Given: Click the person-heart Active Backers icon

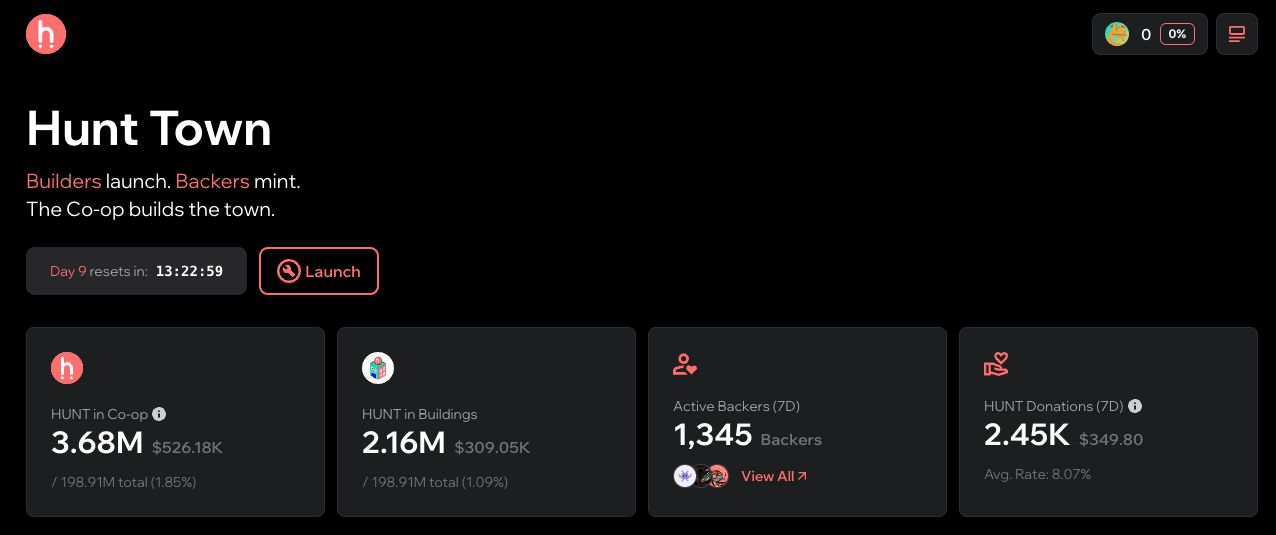Looking at the screenshot, I should 685,365.
